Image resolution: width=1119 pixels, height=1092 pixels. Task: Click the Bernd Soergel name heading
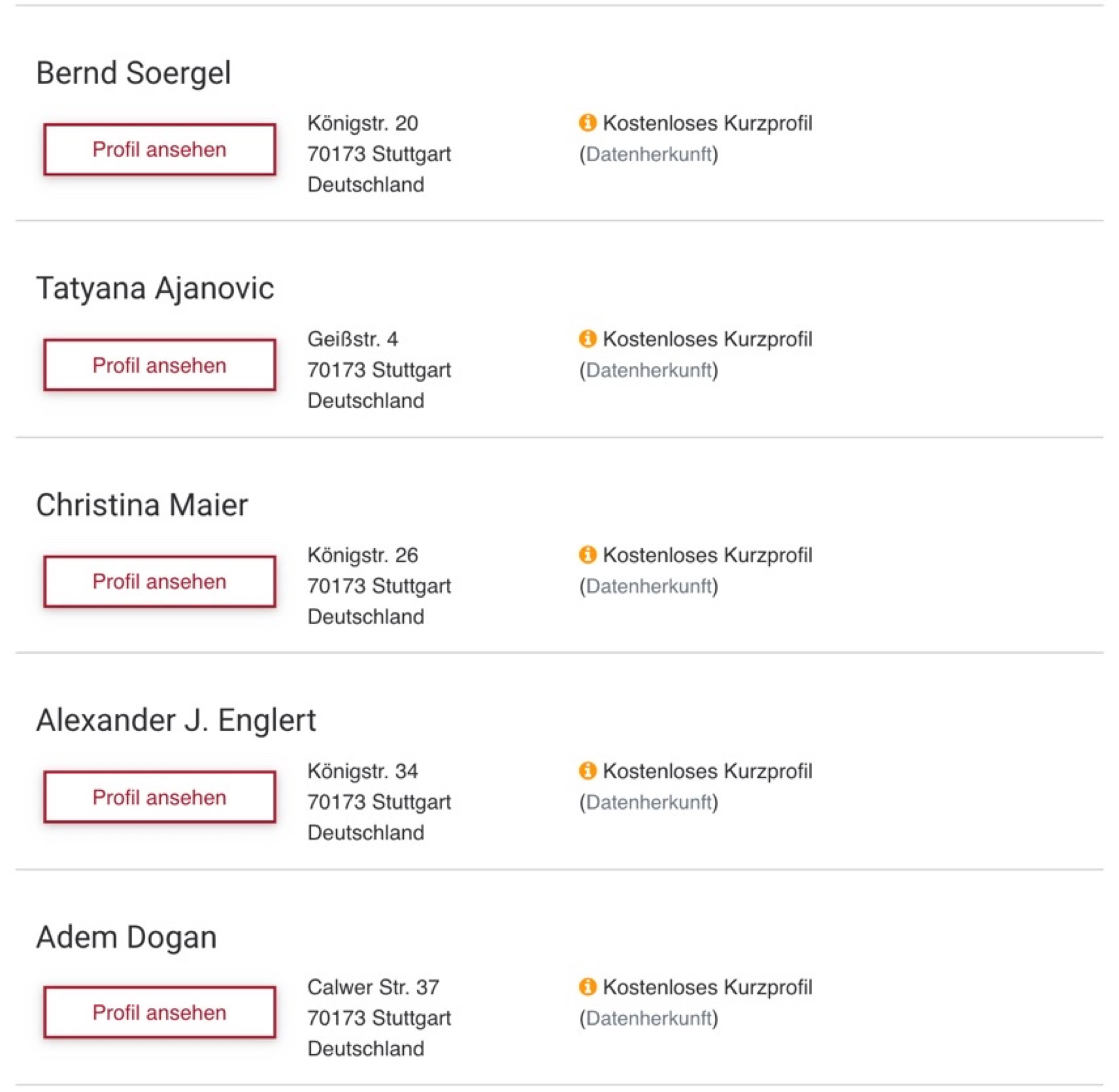point(134,73)
